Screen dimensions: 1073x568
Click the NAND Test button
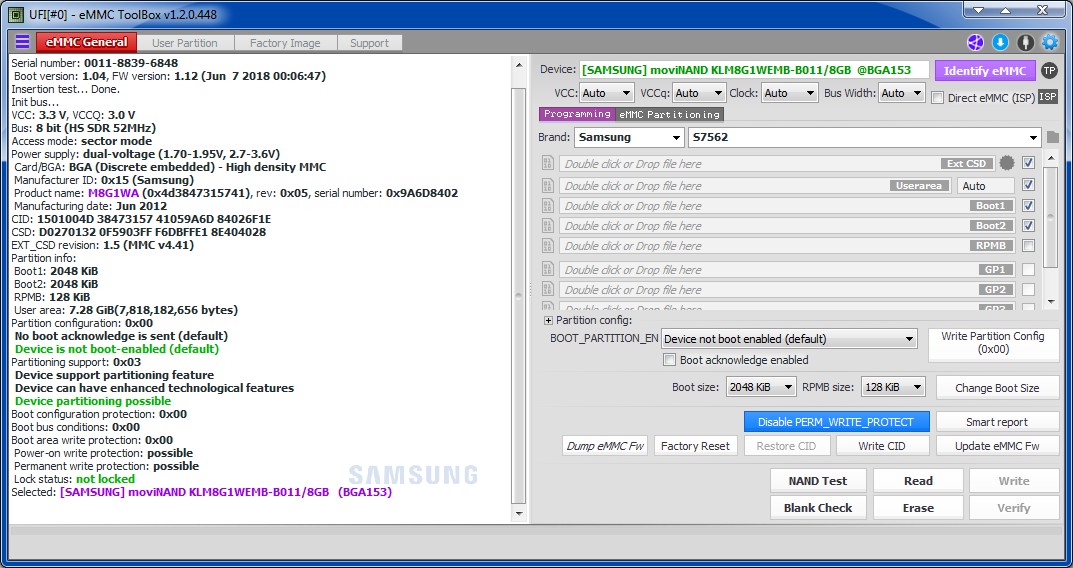(818, 481)
